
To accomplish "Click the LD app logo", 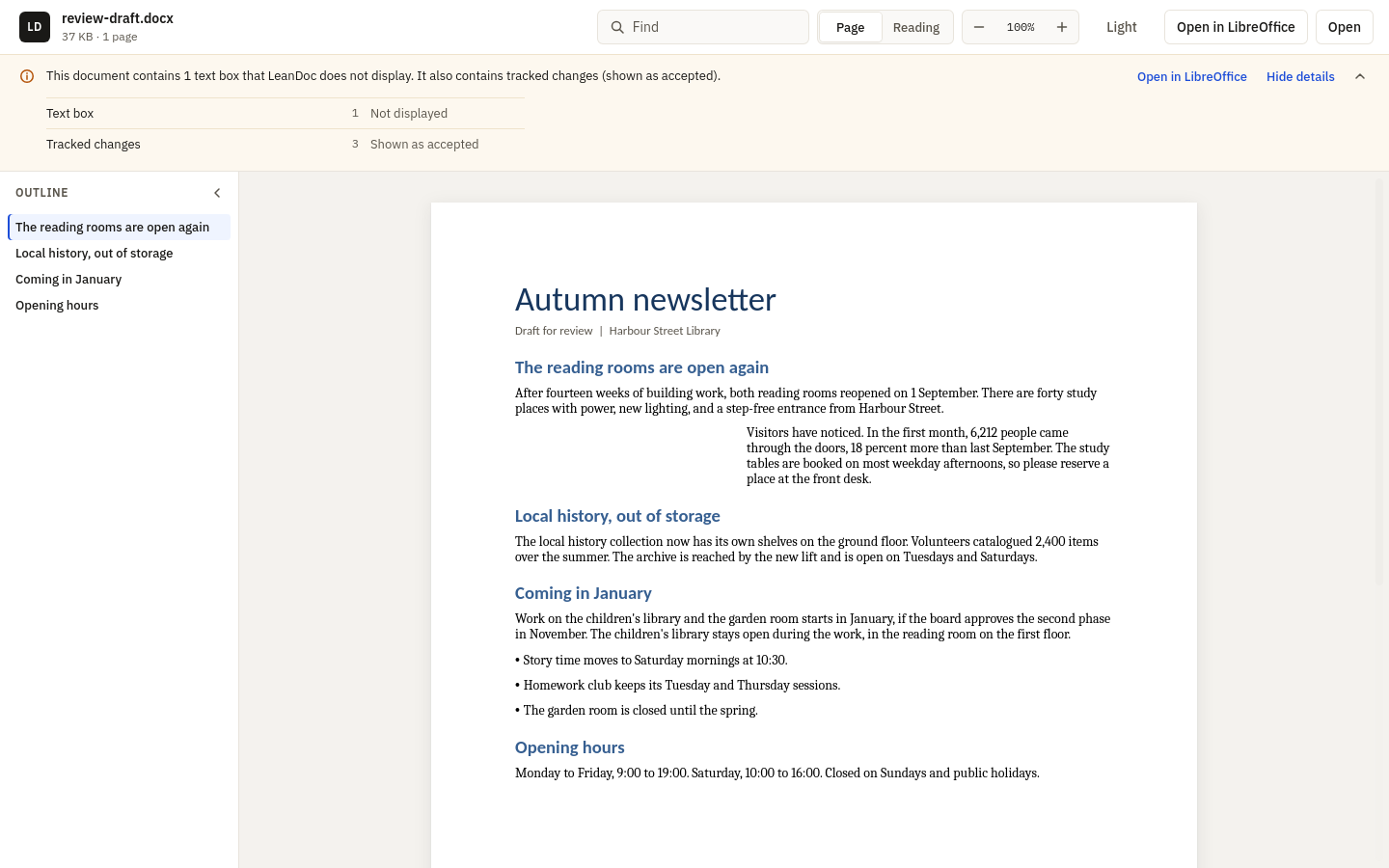I will (x=35, y=27).
